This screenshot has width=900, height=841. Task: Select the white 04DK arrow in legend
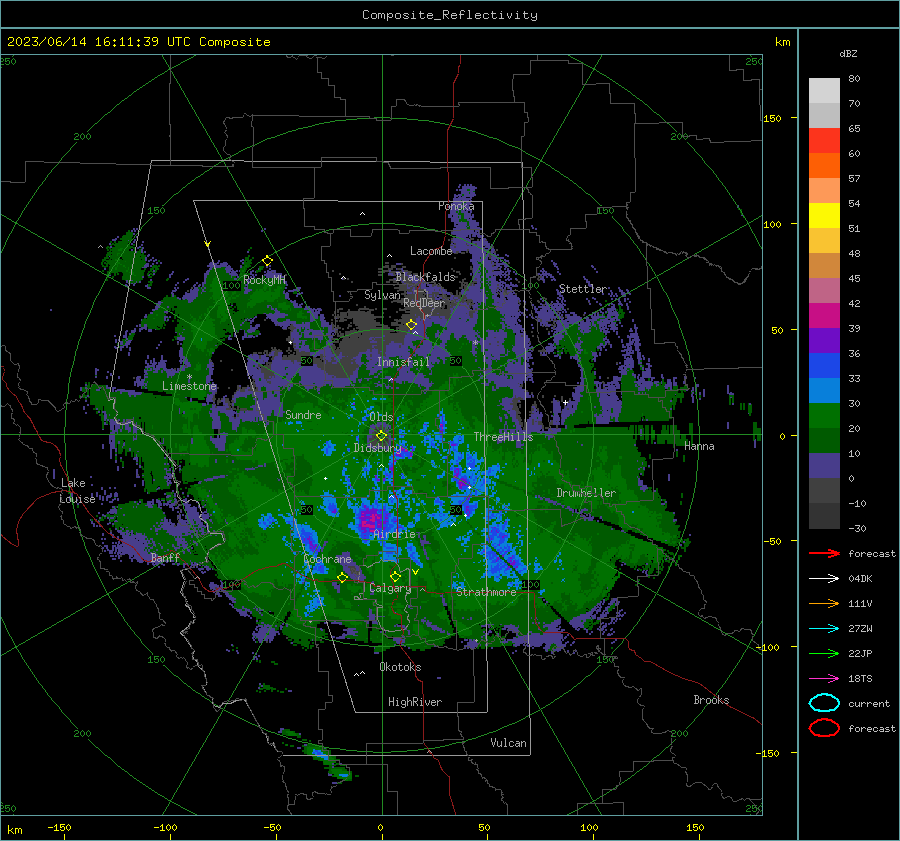[824, 579]
